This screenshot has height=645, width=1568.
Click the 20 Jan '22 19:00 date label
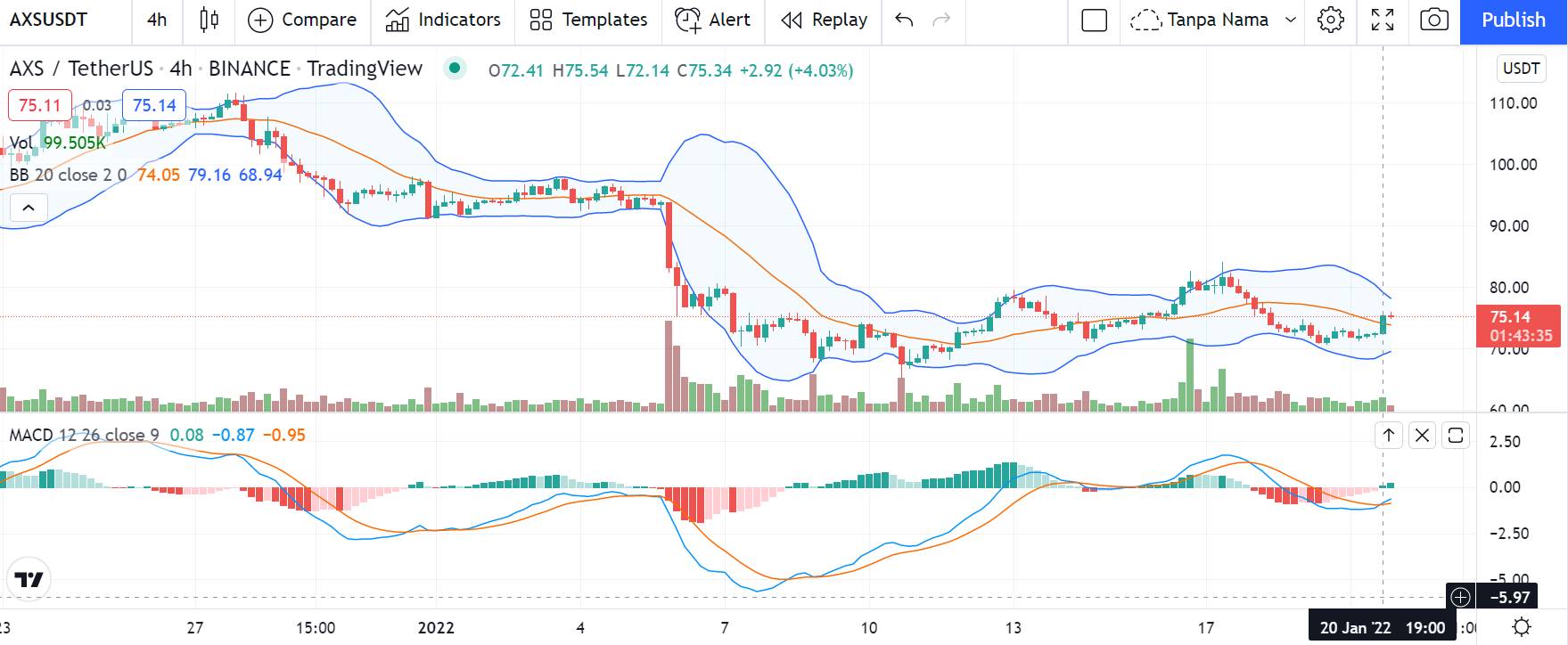pos(1382,627)
